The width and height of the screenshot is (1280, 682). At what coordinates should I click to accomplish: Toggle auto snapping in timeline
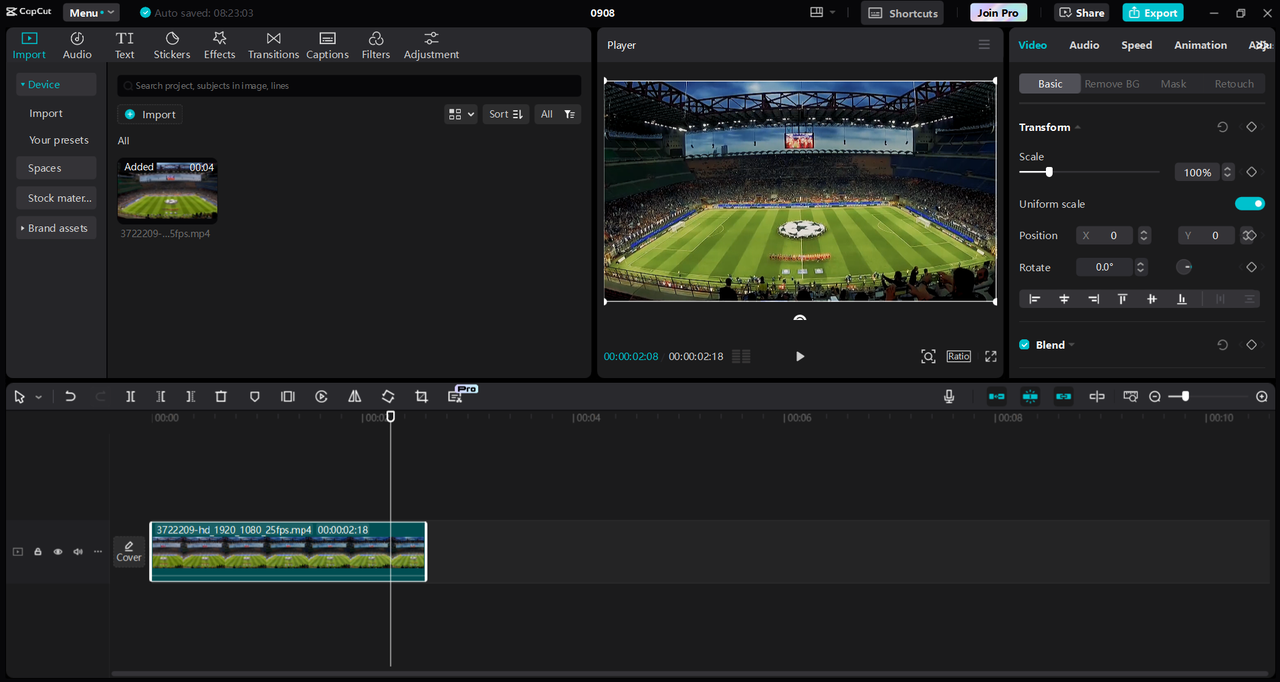pyautogui.click(x=1030, y=397)
